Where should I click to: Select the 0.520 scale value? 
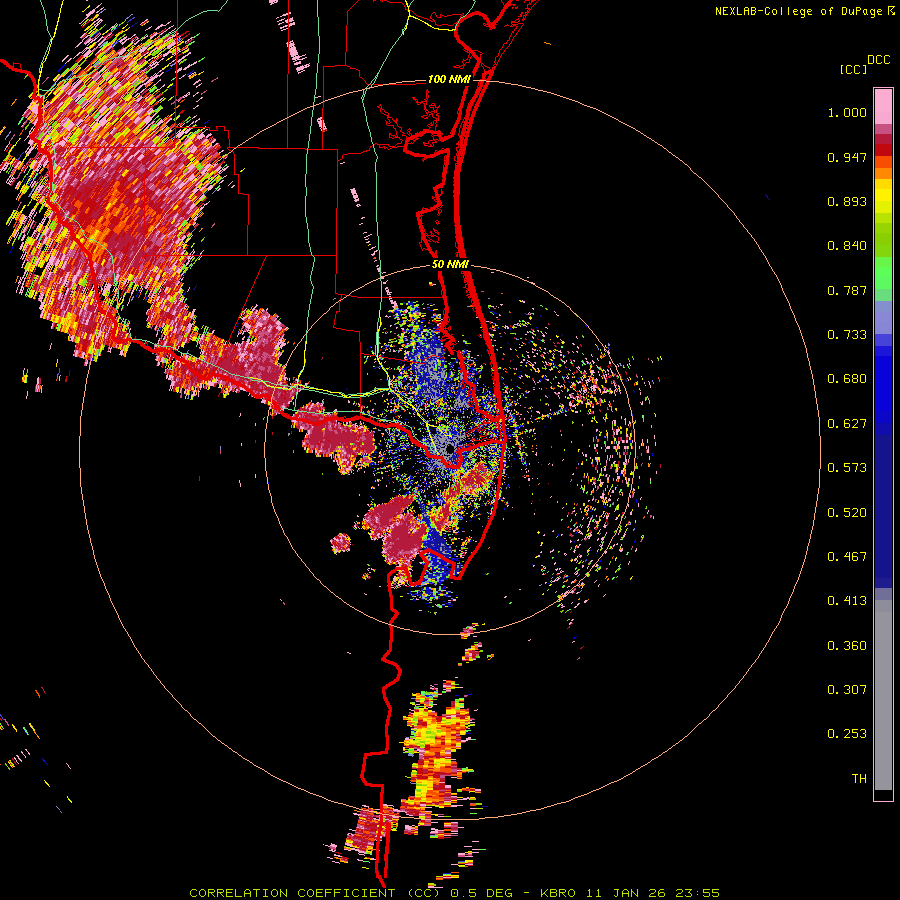click(847, 513)
